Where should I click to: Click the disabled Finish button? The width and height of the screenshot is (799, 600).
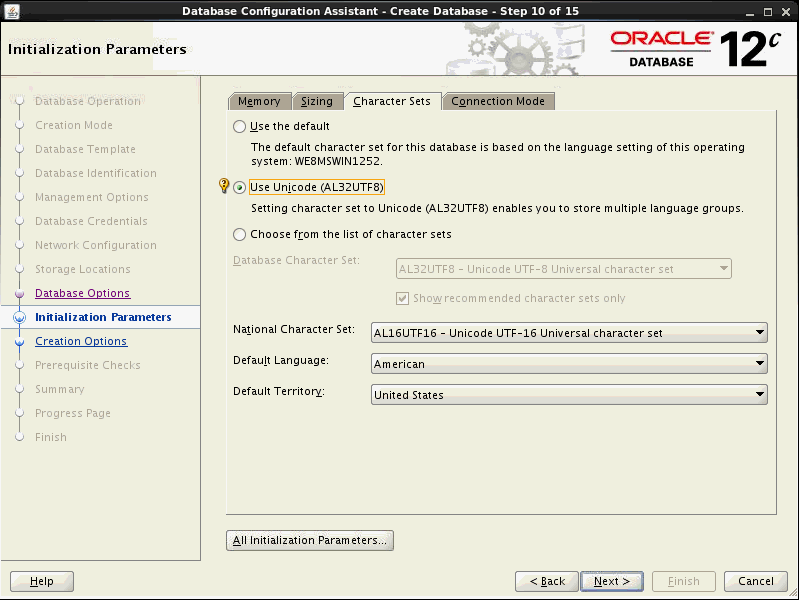pos(684,581)
